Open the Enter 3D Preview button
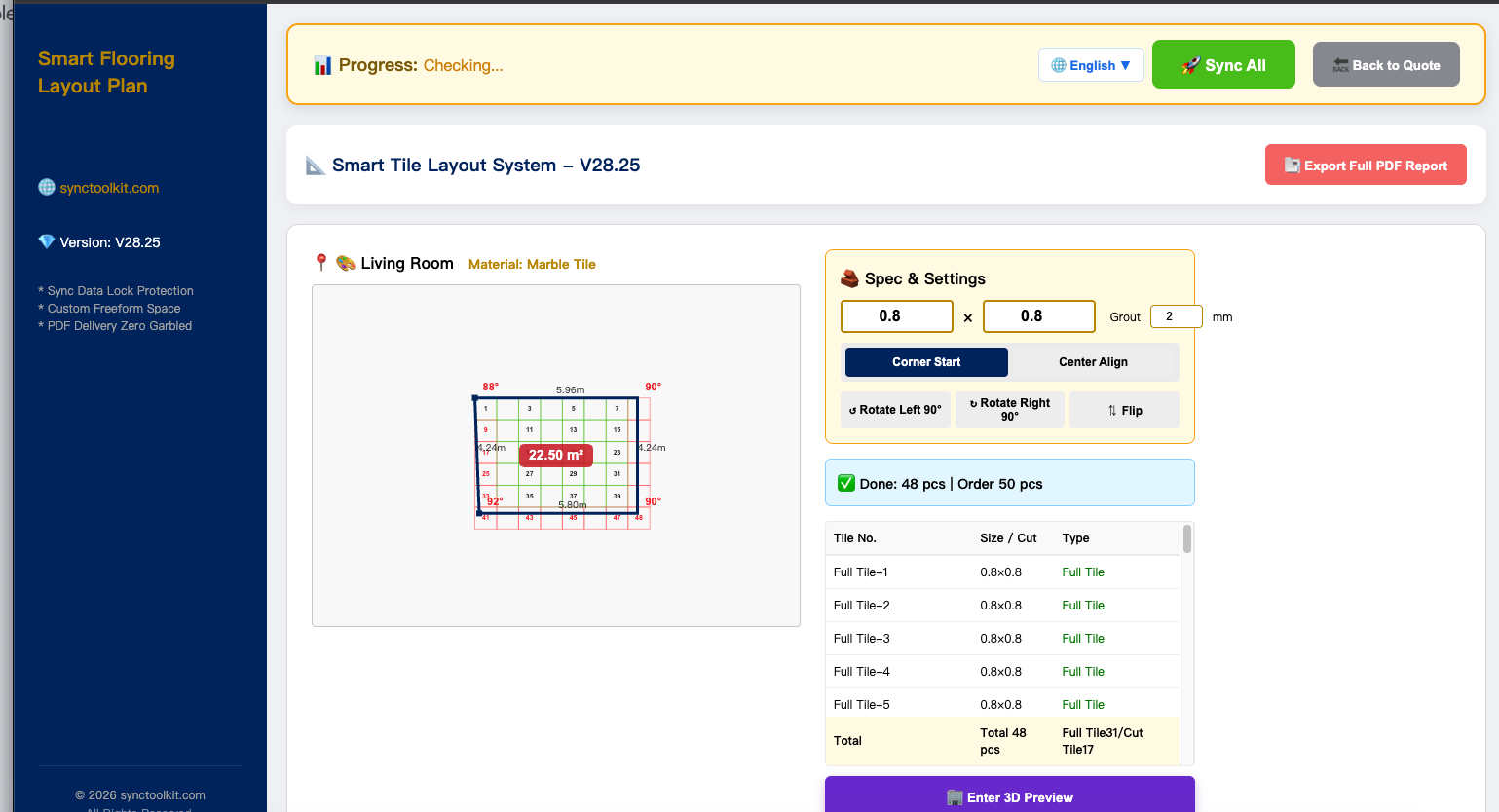The height and width of the screenshot is (812, 1499). point(1010,796)
